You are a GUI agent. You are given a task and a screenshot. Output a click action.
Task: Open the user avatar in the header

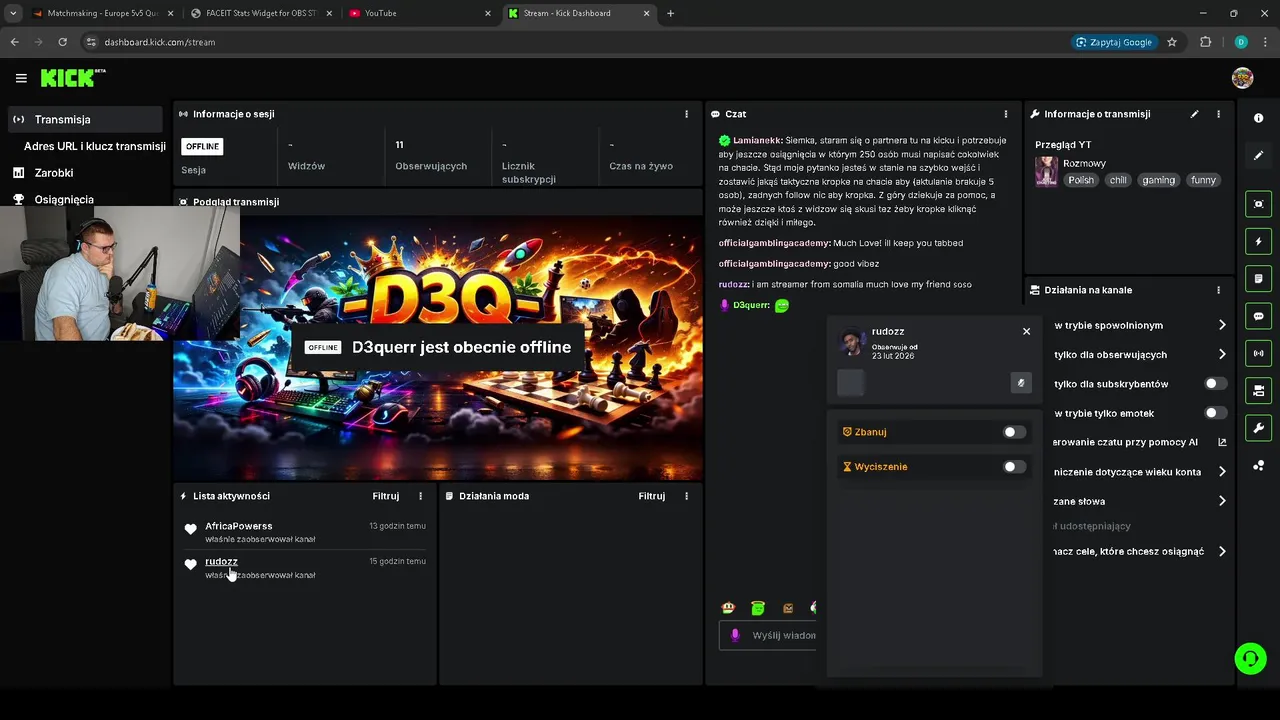pyautogui.click(x=1242, y=78)
